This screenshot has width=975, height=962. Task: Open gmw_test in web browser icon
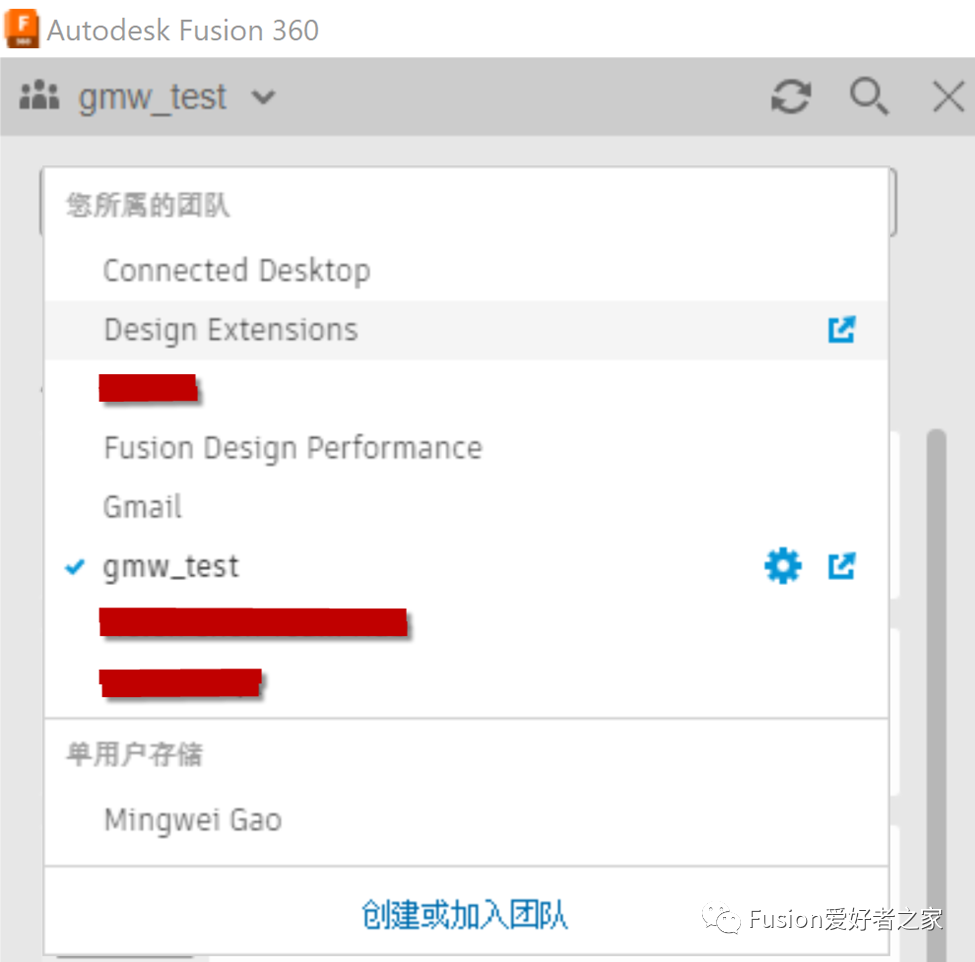click(x=842, y=567)
